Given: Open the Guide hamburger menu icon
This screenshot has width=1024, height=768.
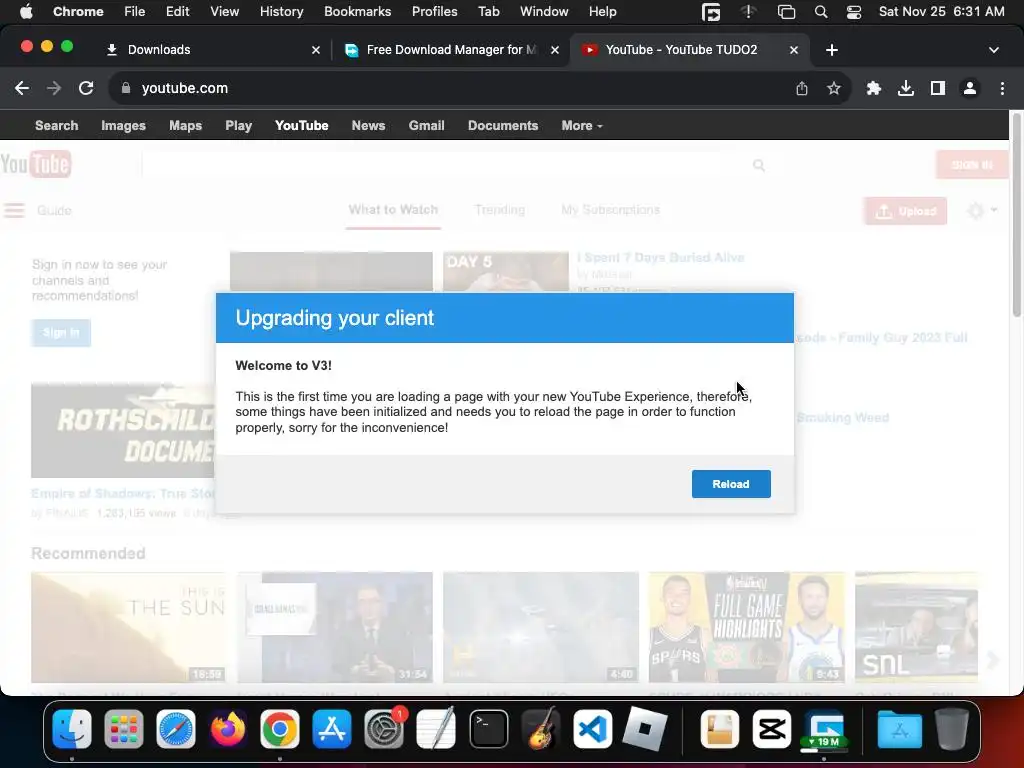Looking at the screenshot, I should 14,210.
